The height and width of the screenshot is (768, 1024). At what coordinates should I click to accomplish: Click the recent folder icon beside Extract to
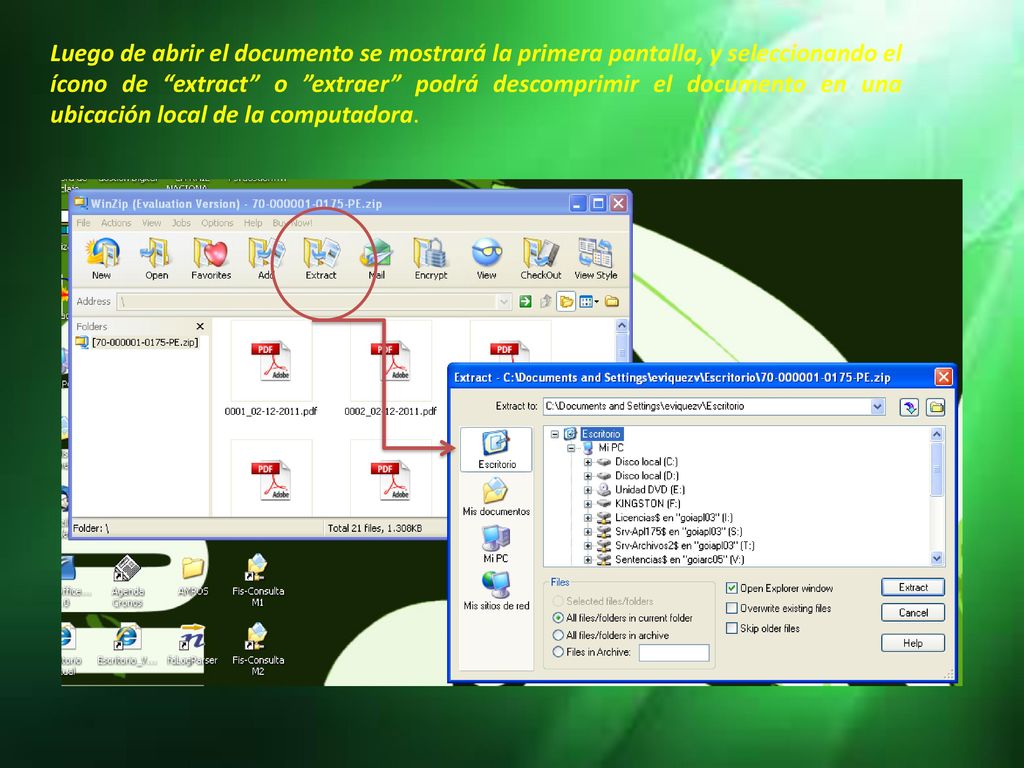(909, 408)
